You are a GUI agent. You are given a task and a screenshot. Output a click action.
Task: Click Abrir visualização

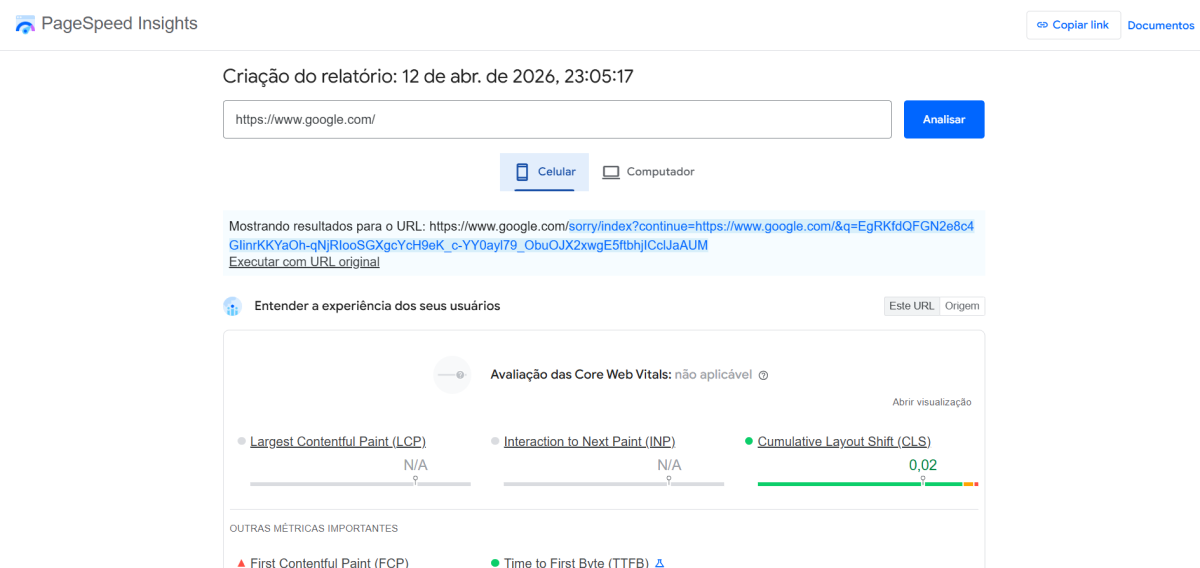[932, 402]
